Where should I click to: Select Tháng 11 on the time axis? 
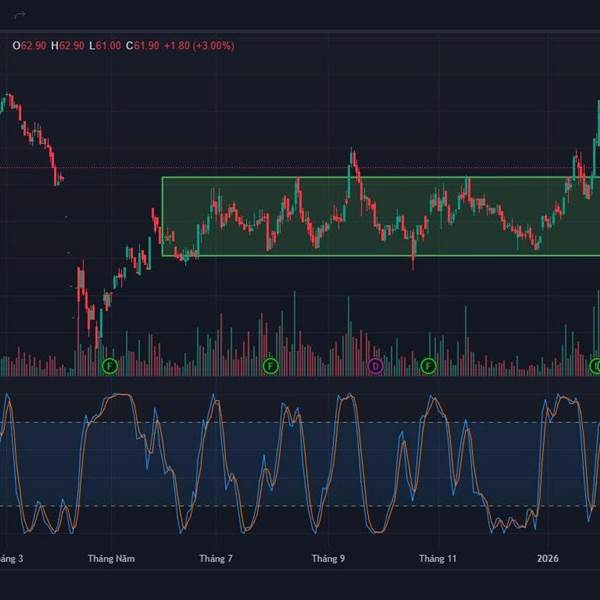tap(438, 558)
